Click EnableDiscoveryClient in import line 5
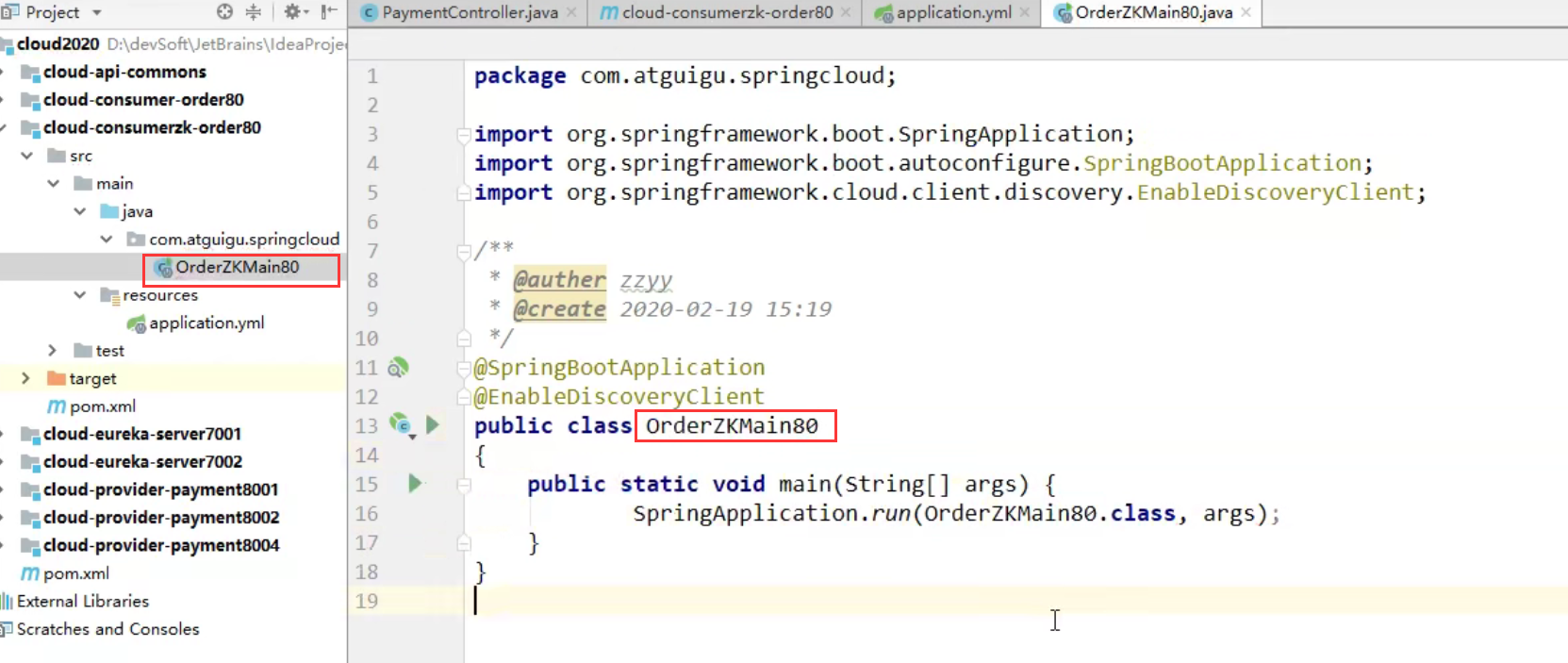This screenshot has height=663, width=1568. coord(1276,192)
